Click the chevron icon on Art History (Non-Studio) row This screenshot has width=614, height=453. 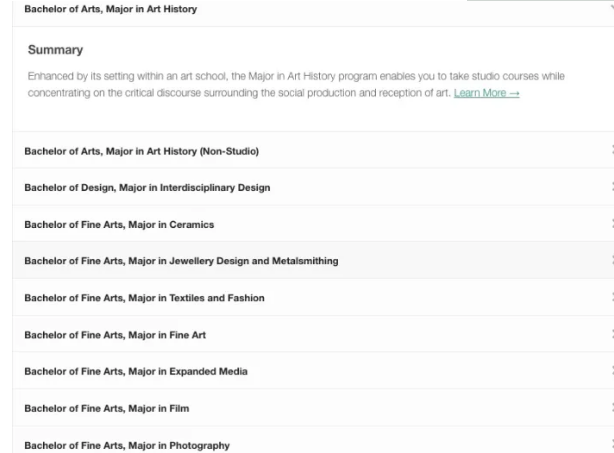tap(610, 151)
